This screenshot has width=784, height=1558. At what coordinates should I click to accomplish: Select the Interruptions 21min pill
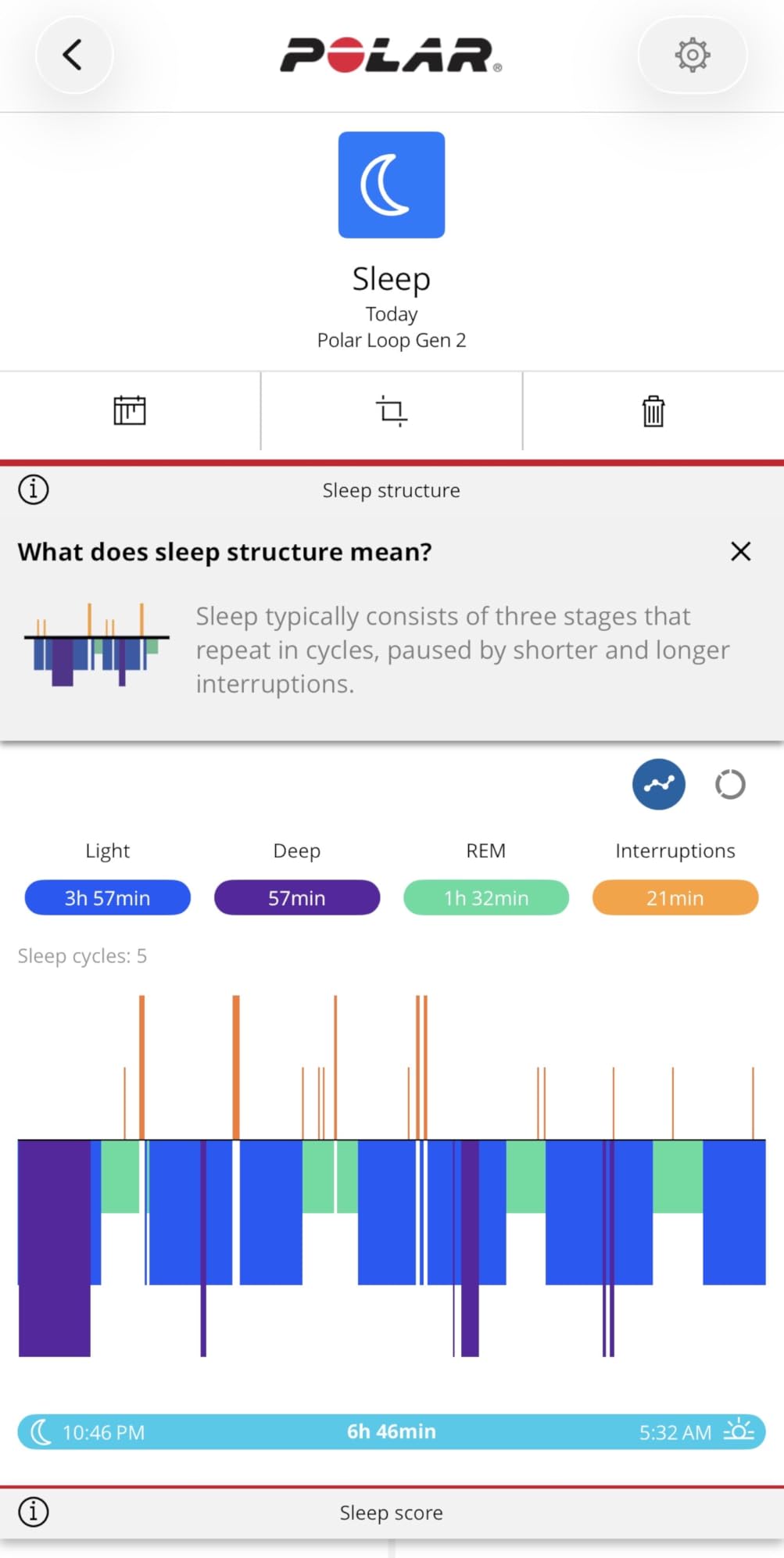click(675, 897)
